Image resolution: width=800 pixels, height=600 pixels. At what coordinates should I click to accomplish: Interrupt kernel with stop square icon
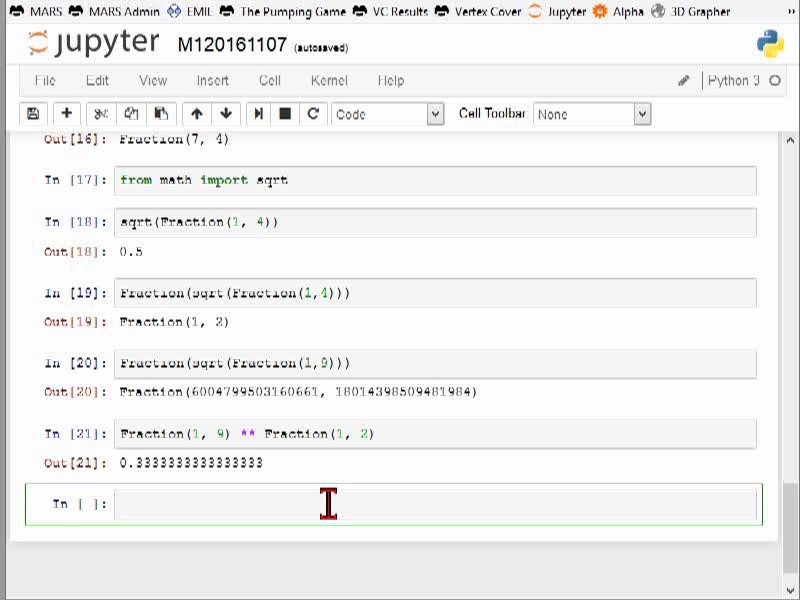coord(285,114)
